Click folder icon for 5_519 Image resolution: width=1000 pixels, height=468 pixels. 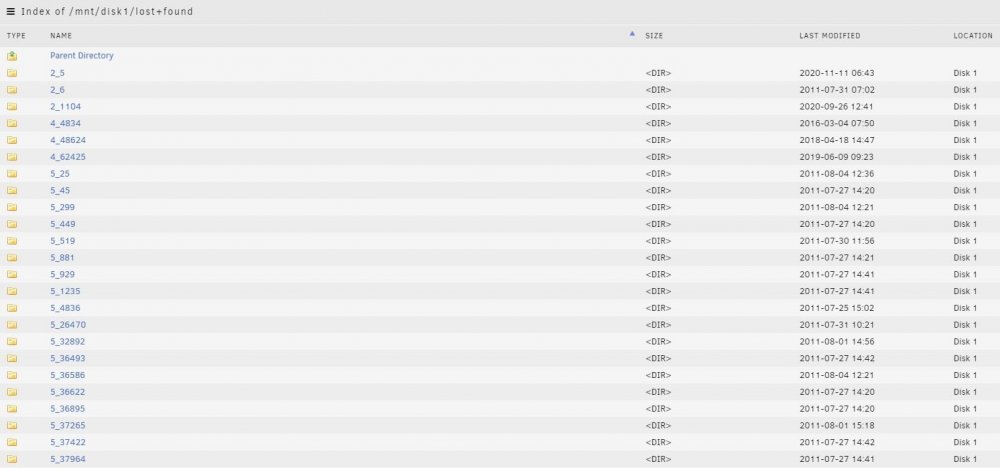pyautogui.click(x=12, y=241)
